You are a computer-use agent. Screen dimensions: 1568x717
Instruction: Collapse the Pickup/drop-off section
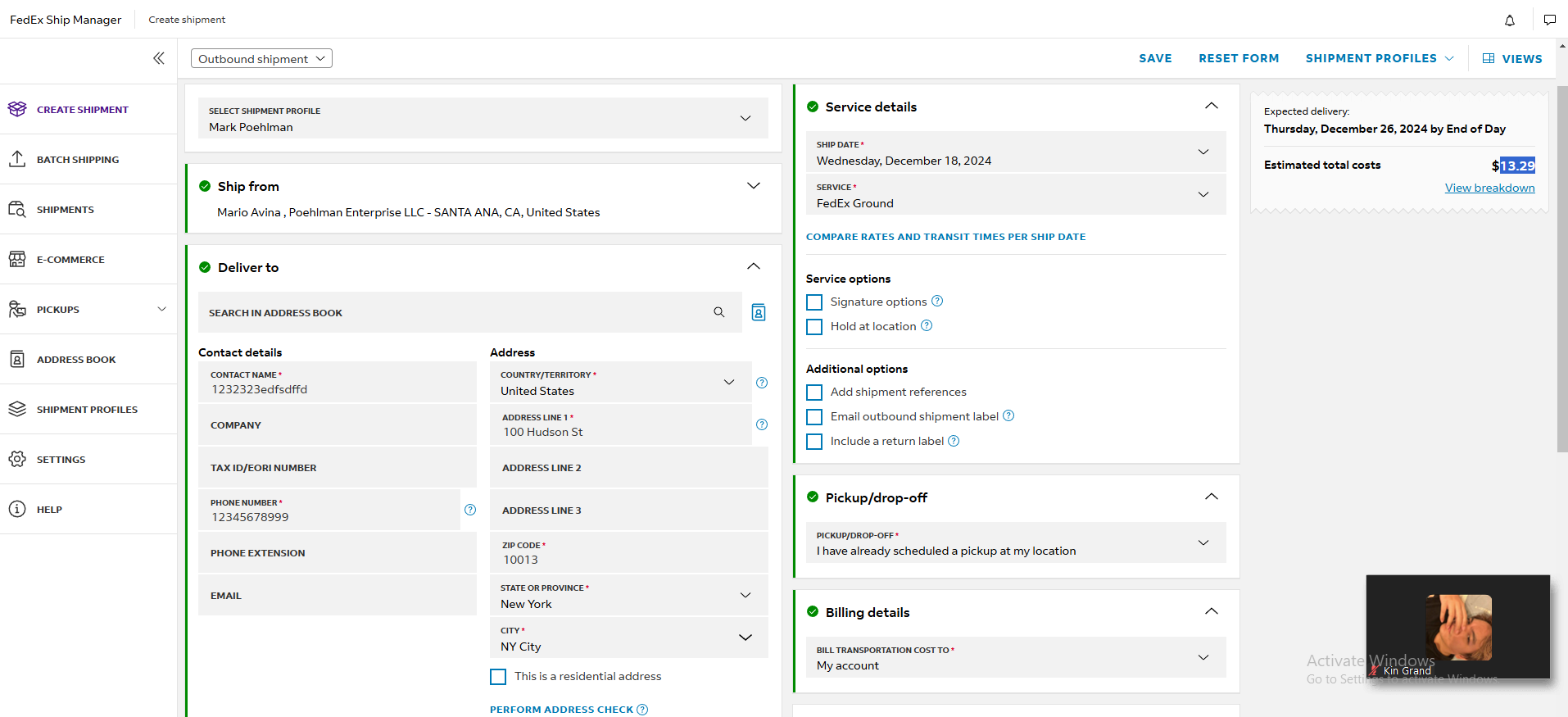1212,497
